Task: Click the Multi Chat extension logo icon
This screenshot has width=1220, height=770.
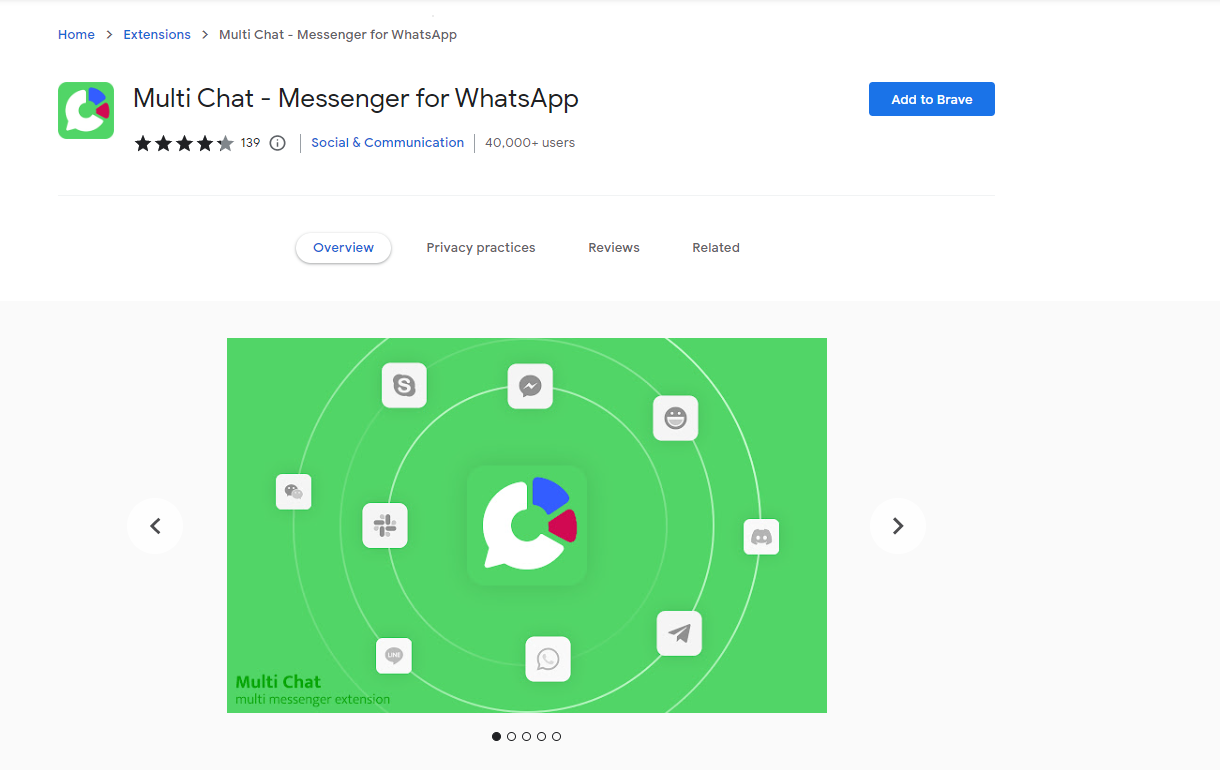Action: tap(86, 110)
